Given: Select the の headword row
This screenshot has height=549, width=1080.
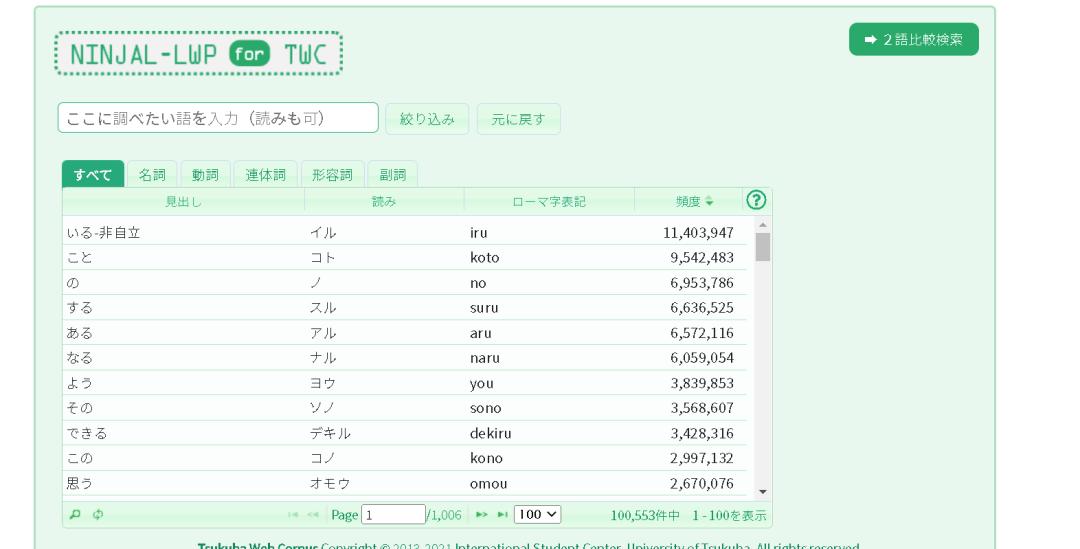Looking at the screenshot, I should (72, 282).
